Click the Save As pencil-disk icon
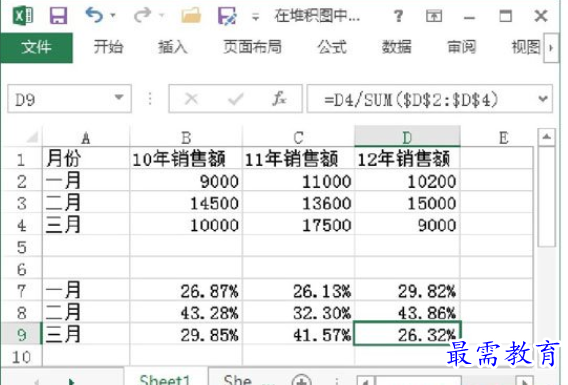This screenshot has height=385, width=568. (227, 16)
